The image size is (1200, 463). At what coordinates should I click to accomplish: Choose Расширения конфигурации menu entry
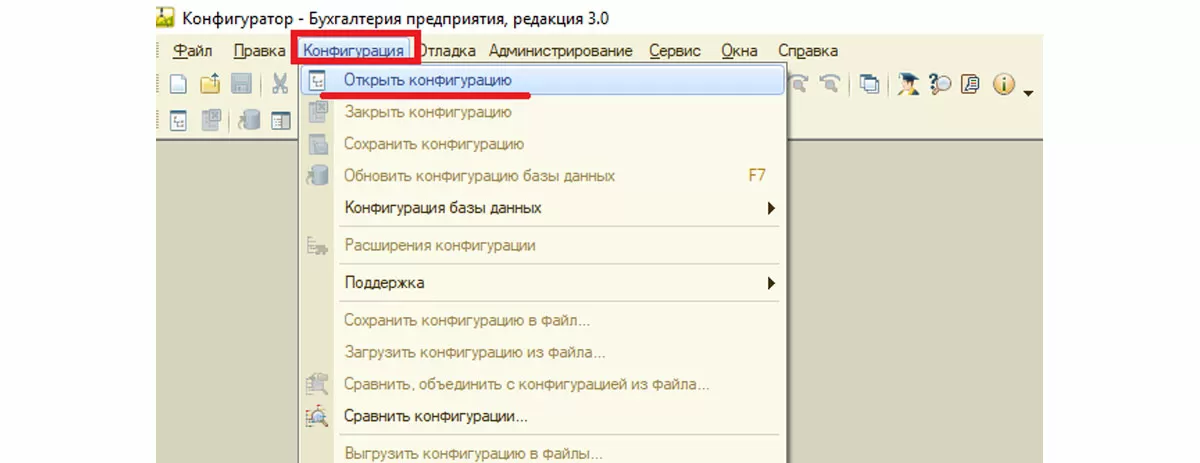click(544, 245)
